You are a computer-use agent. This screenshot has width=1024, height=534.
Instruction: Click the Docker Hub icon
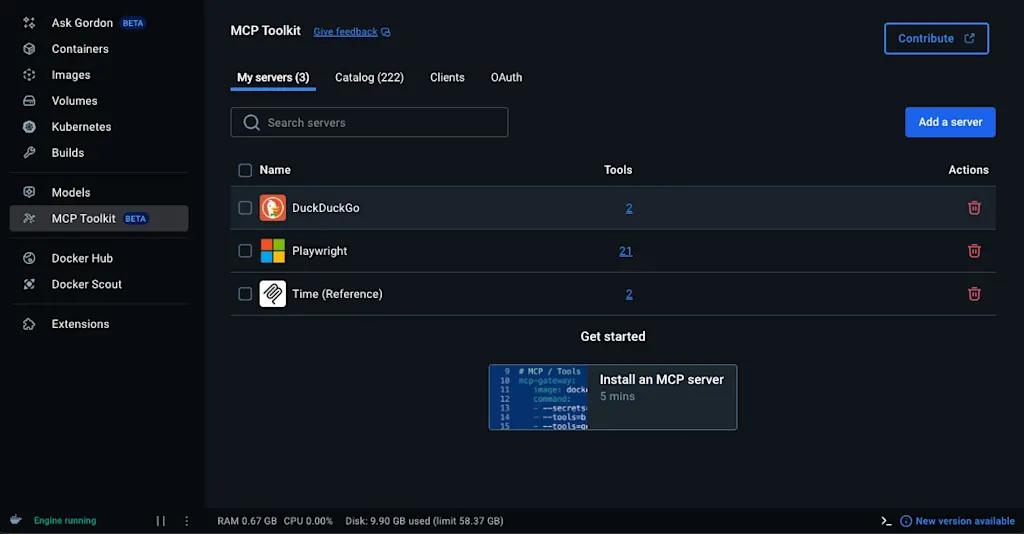tap(29, 258)
